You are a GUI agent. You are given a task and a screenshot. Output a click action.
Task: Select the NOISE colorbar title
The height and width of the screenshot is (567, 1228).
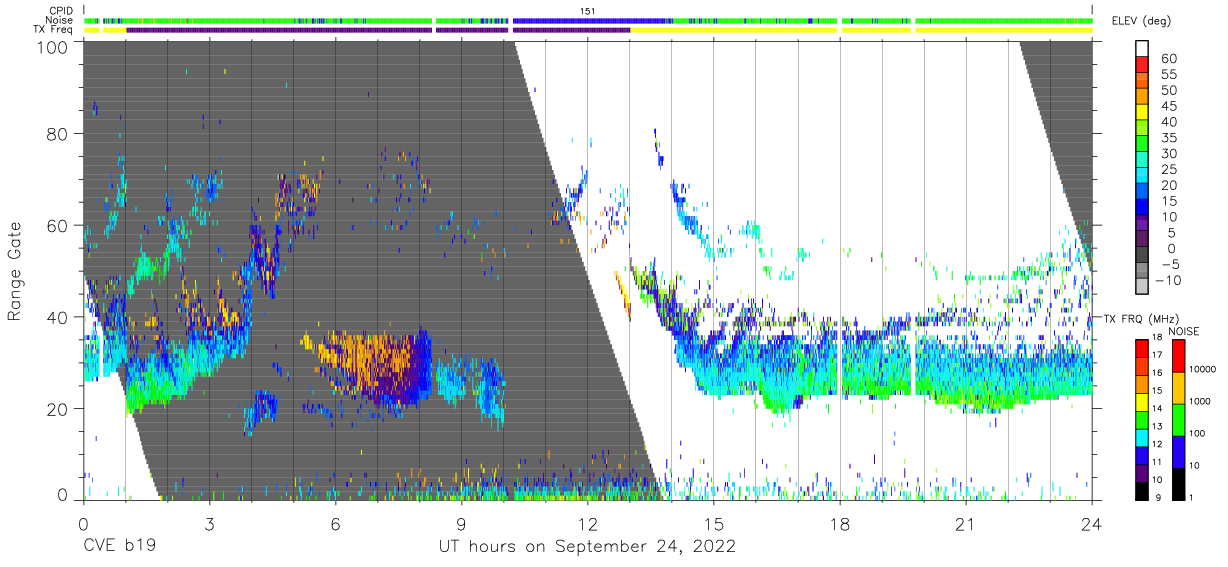click(x=1184, y=331)
